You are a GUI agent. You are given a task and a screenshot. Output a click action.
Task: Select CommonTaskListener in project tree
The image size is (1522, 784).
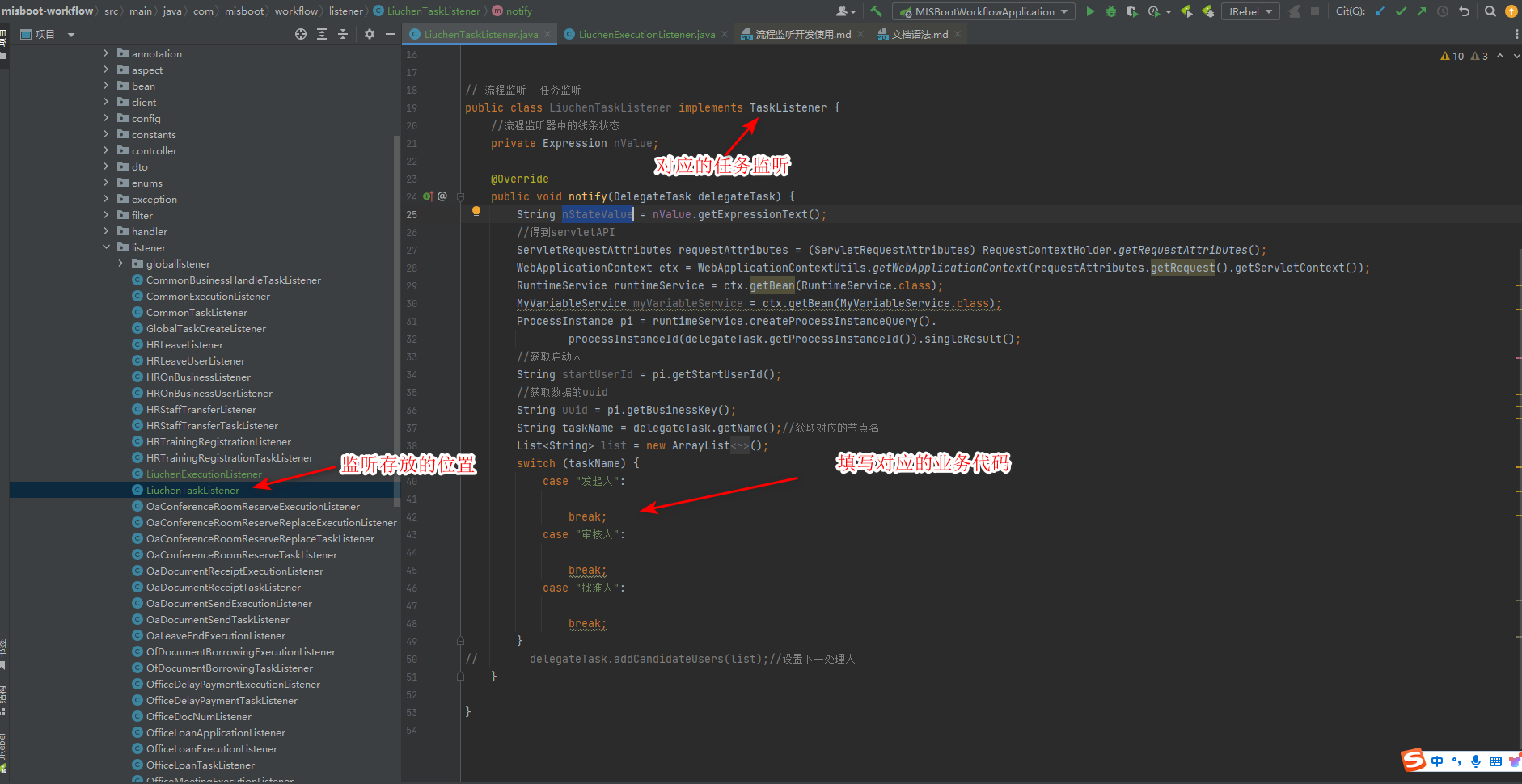click(x=197, y=312)
